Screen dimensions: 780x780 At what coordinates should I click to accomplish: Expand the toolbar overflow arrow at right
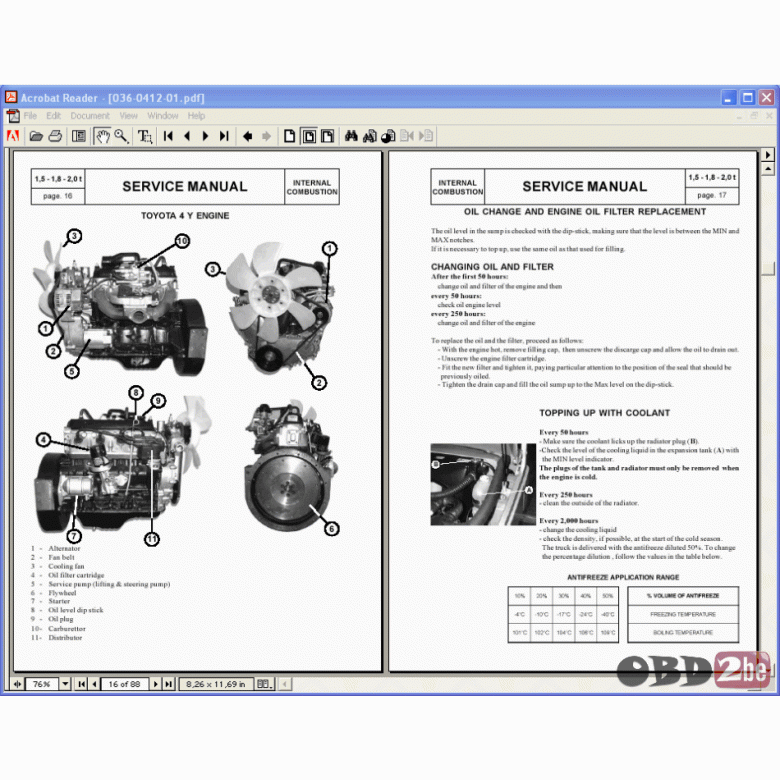768,155
